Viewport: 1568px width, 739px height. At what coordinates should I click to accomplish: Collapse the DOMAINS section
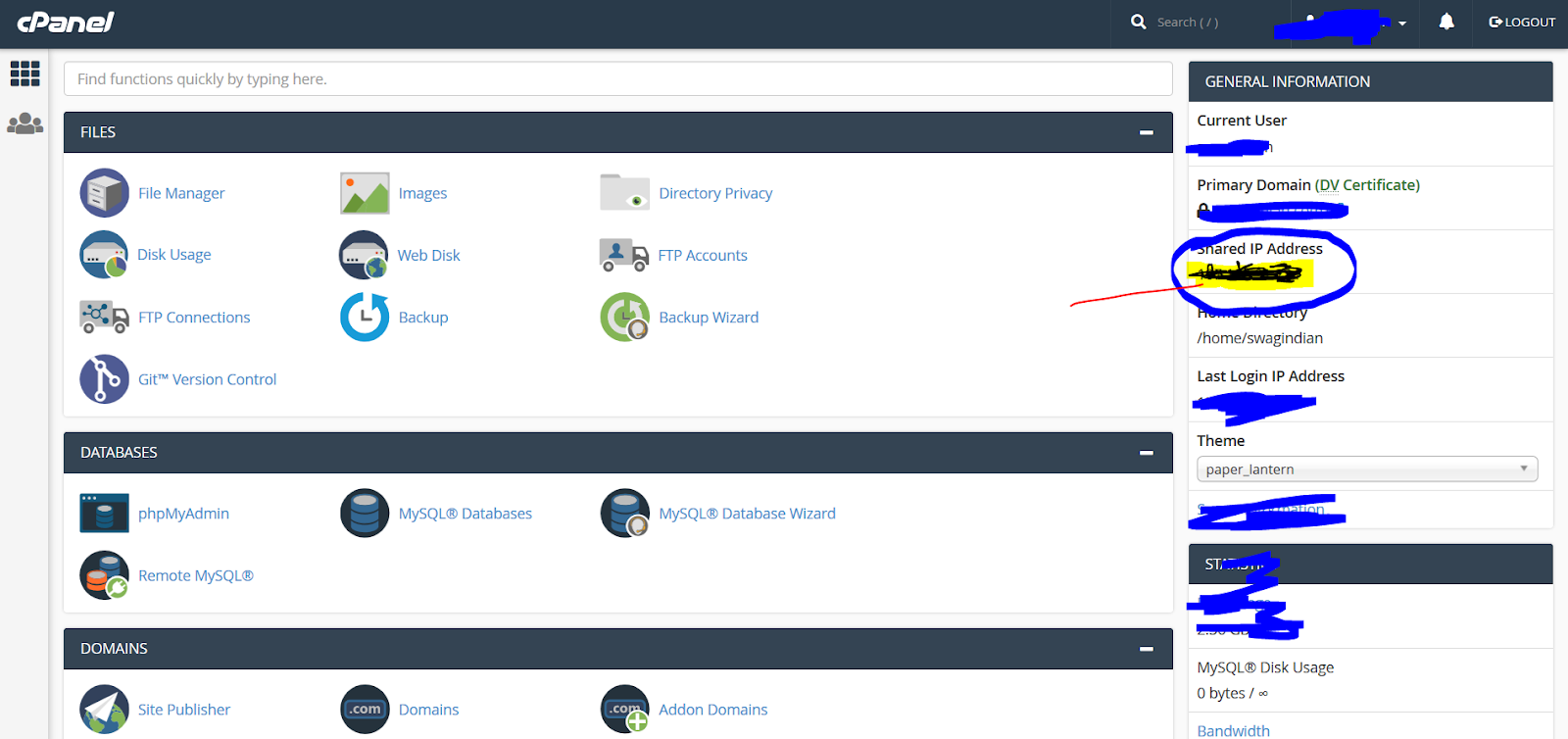point(1146,649)
